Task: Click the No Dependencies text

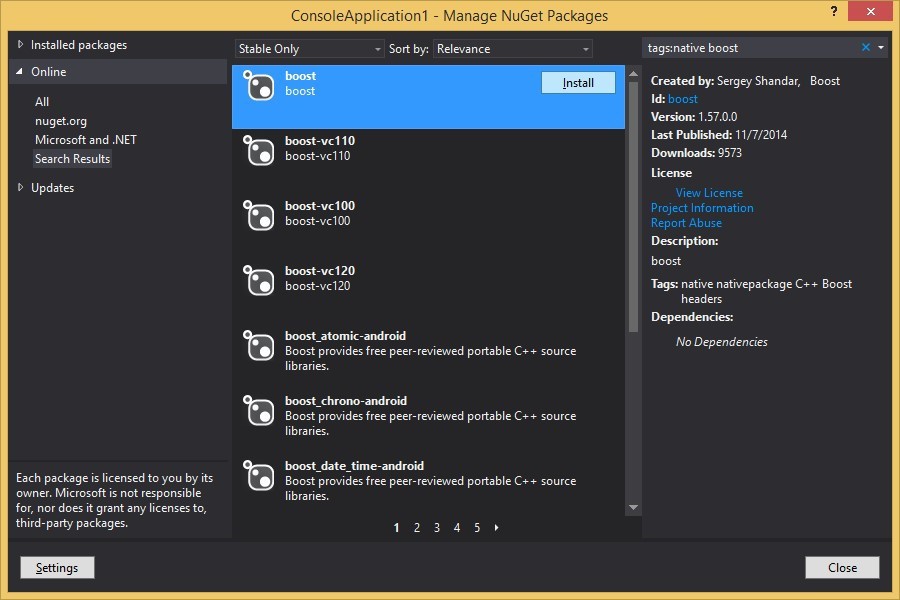Action: click(x=721, y=342)
